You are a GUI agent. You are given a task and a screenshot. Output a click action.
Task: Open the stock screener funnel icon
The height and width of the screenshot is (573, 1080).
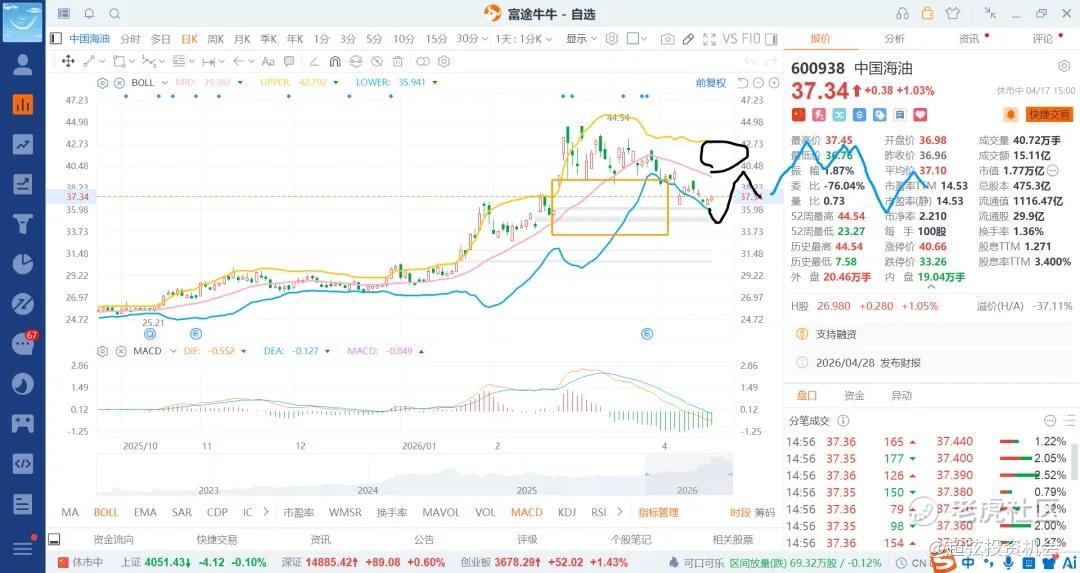tap(23, 224)
